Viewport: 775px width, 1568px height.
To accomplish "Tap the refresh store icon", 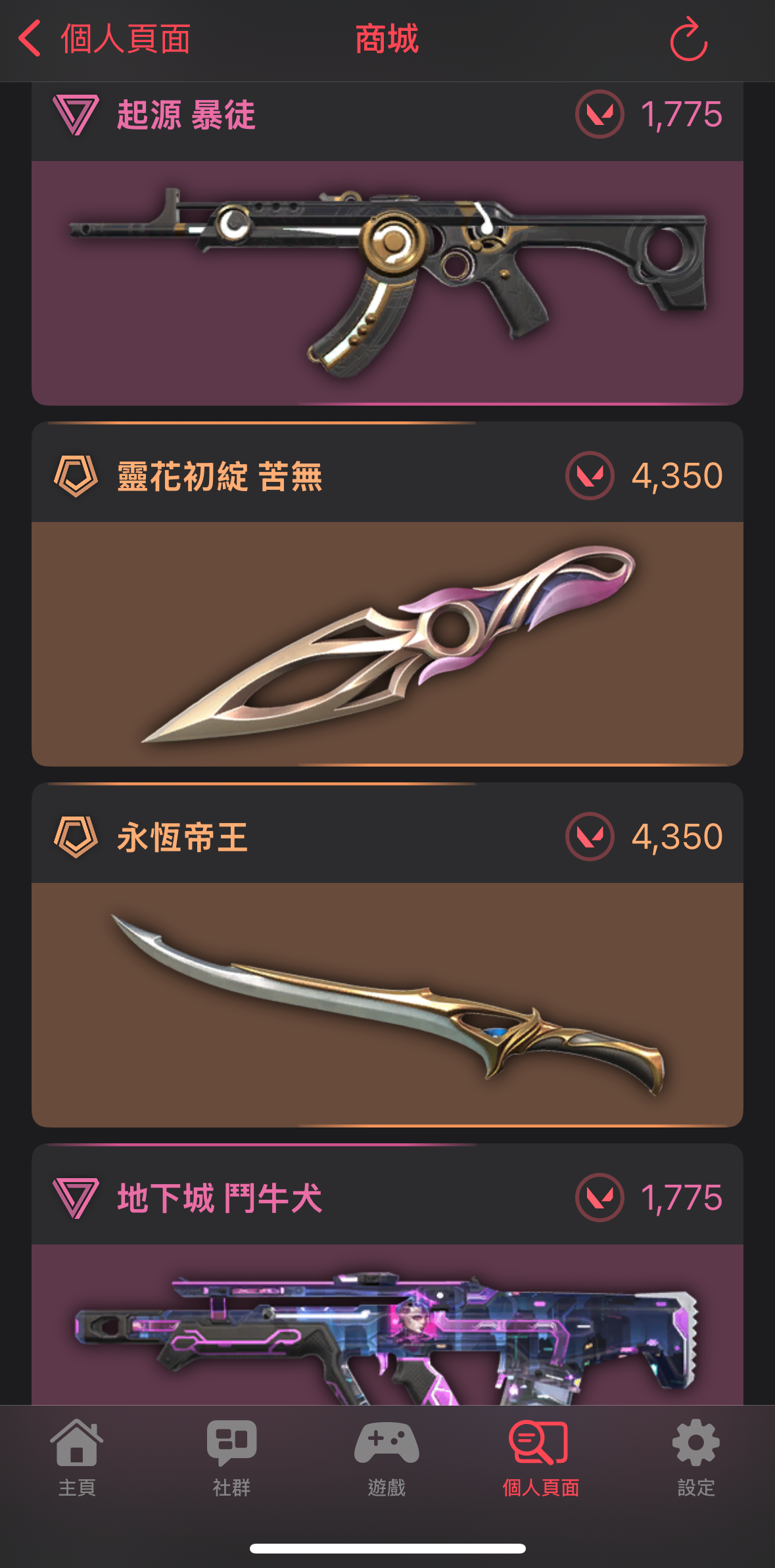I will click(x=688, y=39).
